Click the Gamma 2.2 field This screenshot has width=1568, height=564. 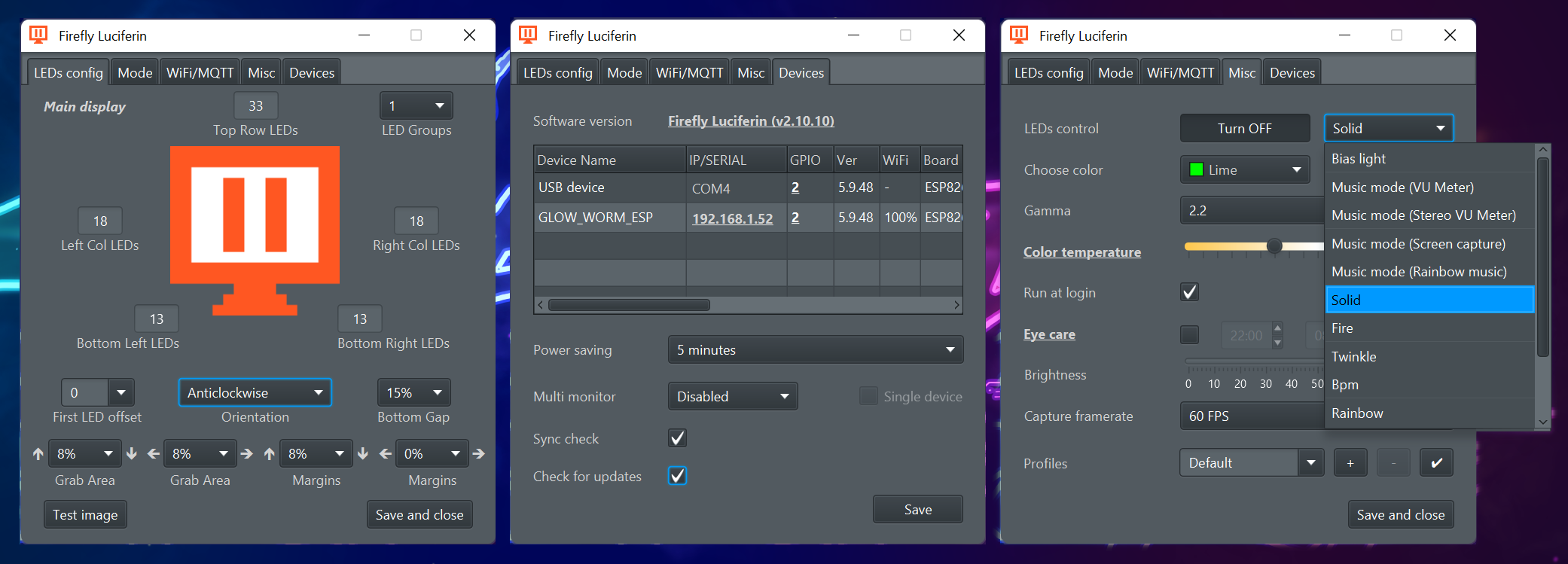[1252, 210]
